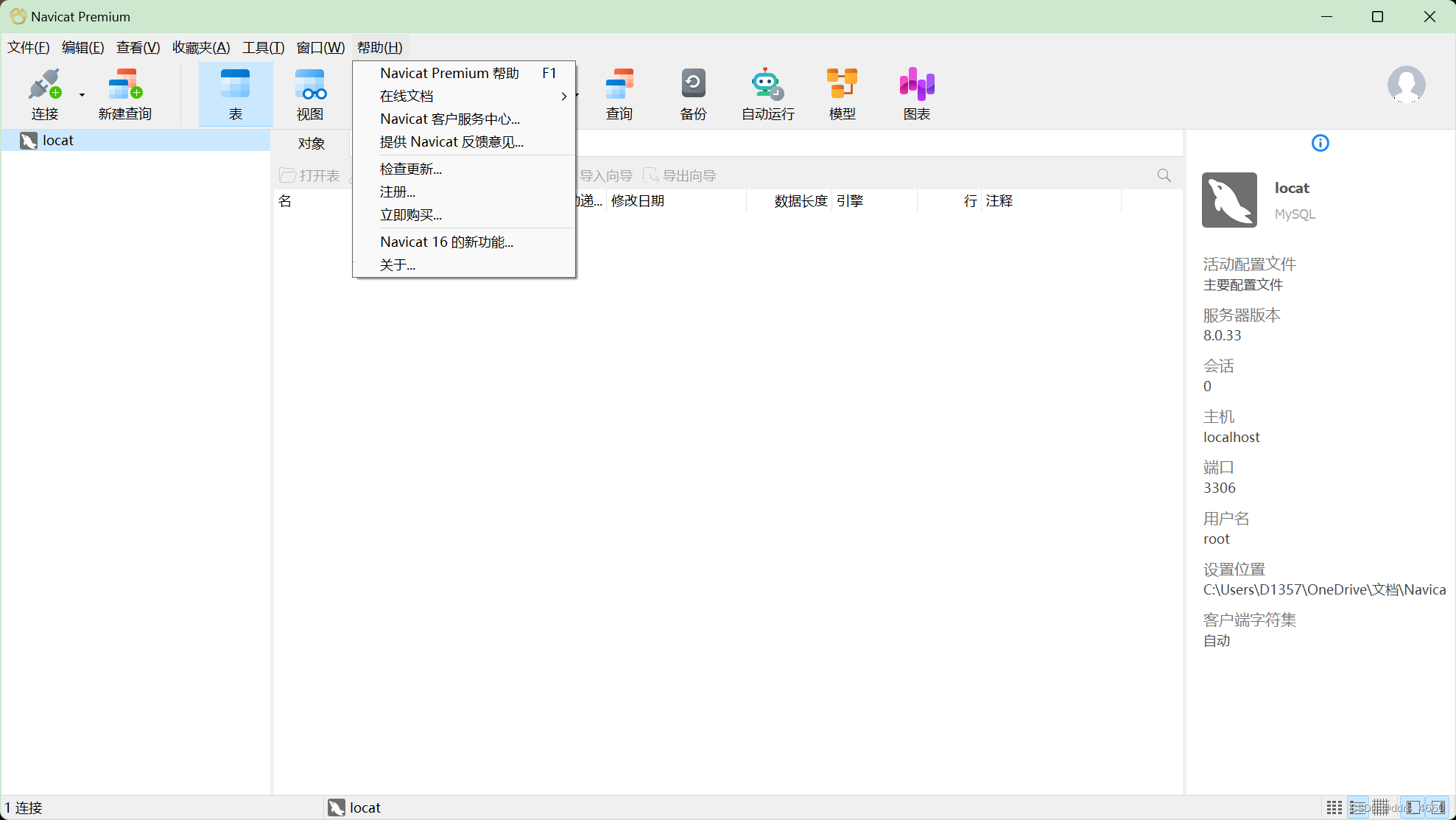Image resolution: width=1456 pixels, height=820 pixels.
Task: Expand the 在线文档 submenu arrow
Action: click(564, 97)
